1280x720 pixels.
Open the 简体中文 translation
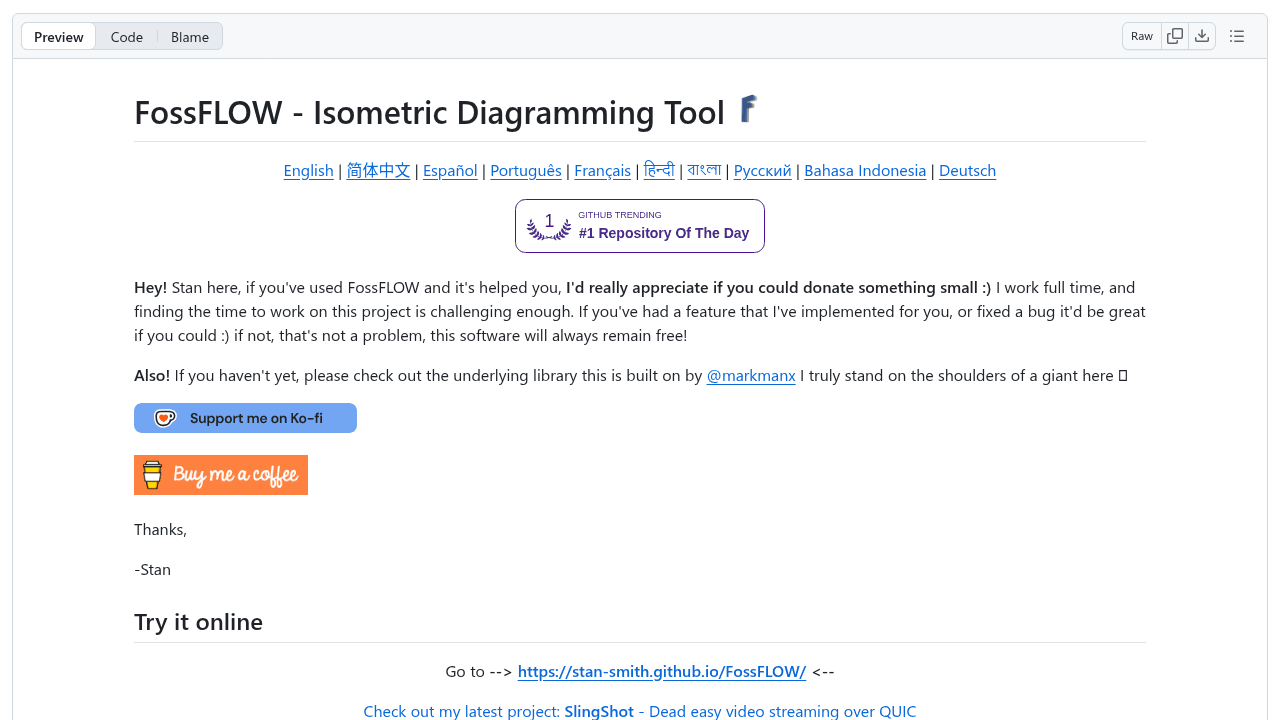click(x=378, y=170)
